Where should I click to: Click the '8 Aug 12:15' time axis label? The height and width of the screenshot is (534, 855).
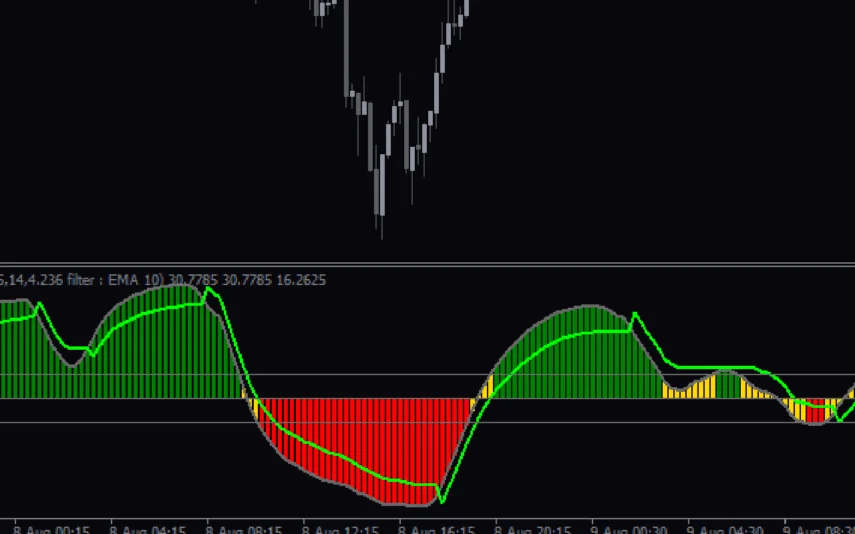pyautogui.click(x=341, y=526)
